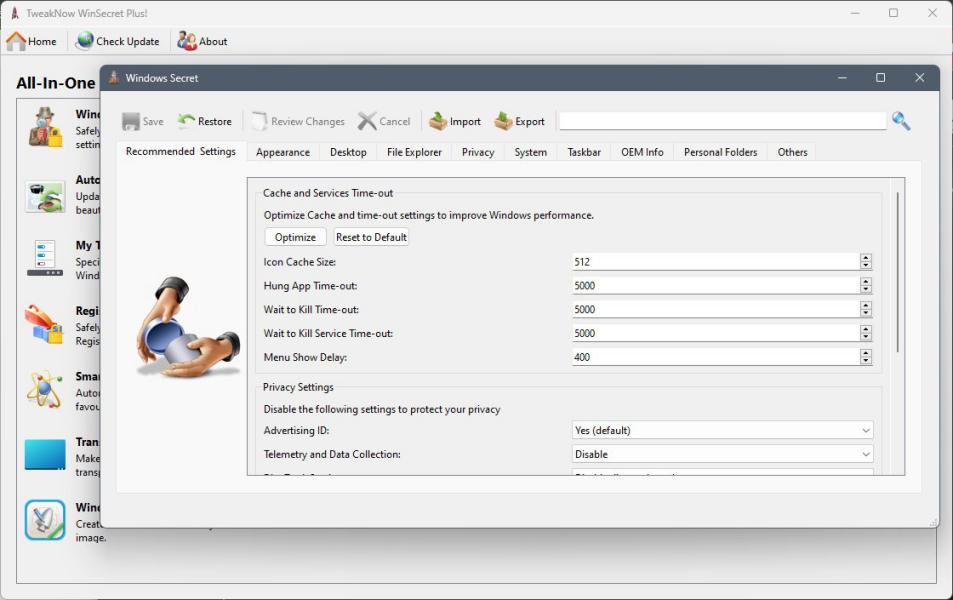Click the Optimize button
The height and width of the screenshot is (600, 953).
tap(295, 237)
